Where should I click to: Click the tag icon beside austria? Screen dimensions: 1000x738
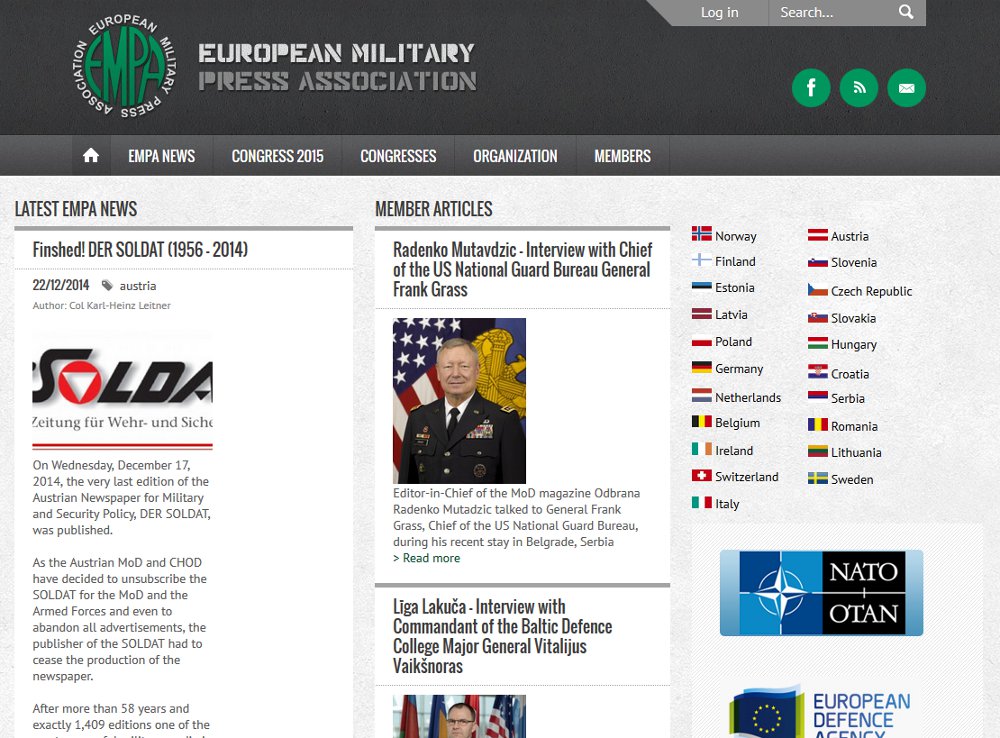[107, 285]
